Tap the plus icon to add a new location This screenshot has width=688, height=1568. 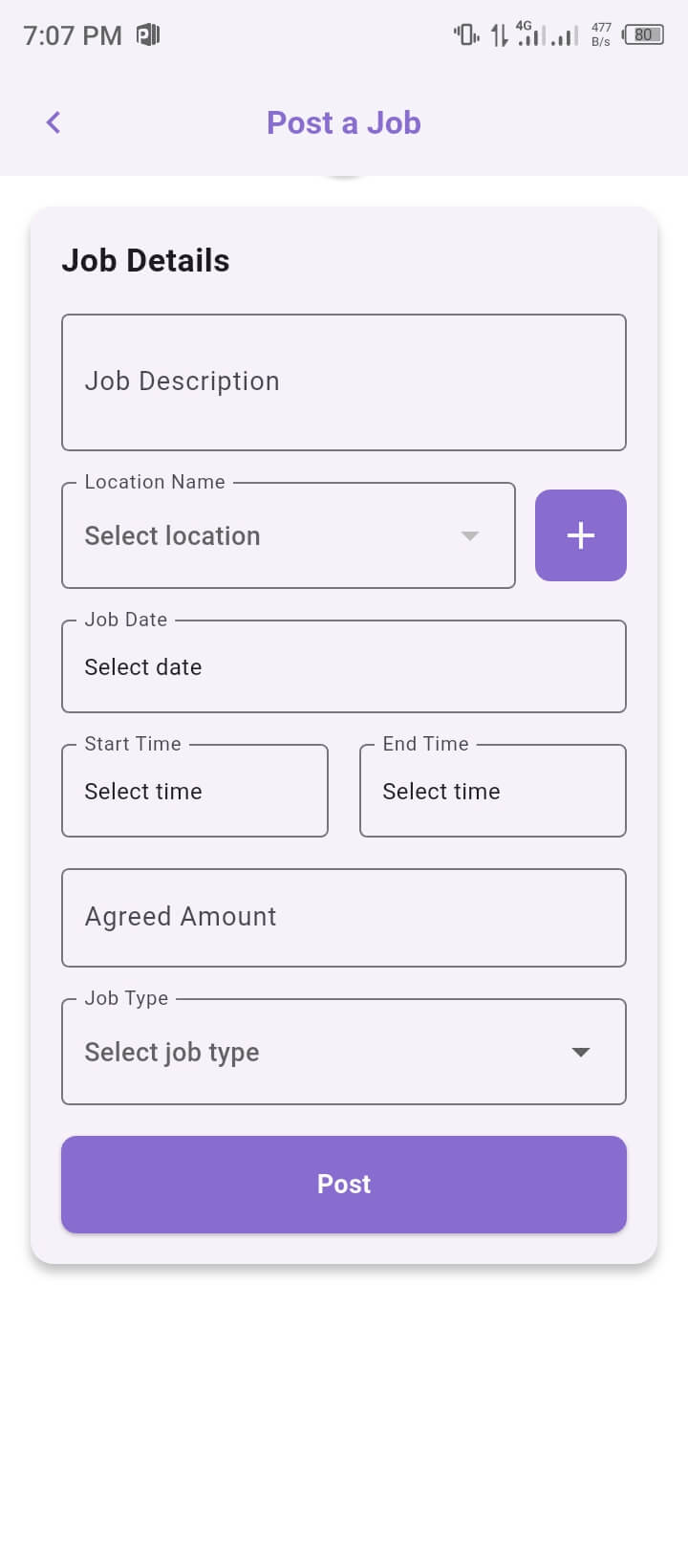[x=580, y=535]
